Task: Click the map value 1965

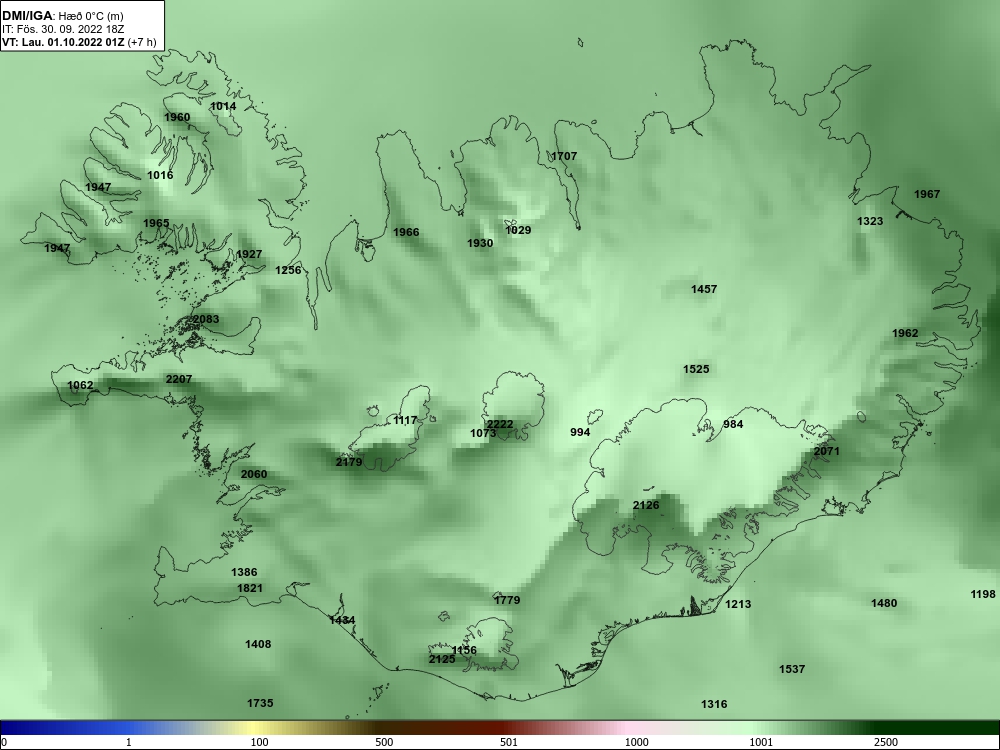Action: pyautogui.click(x=156, y=223)
